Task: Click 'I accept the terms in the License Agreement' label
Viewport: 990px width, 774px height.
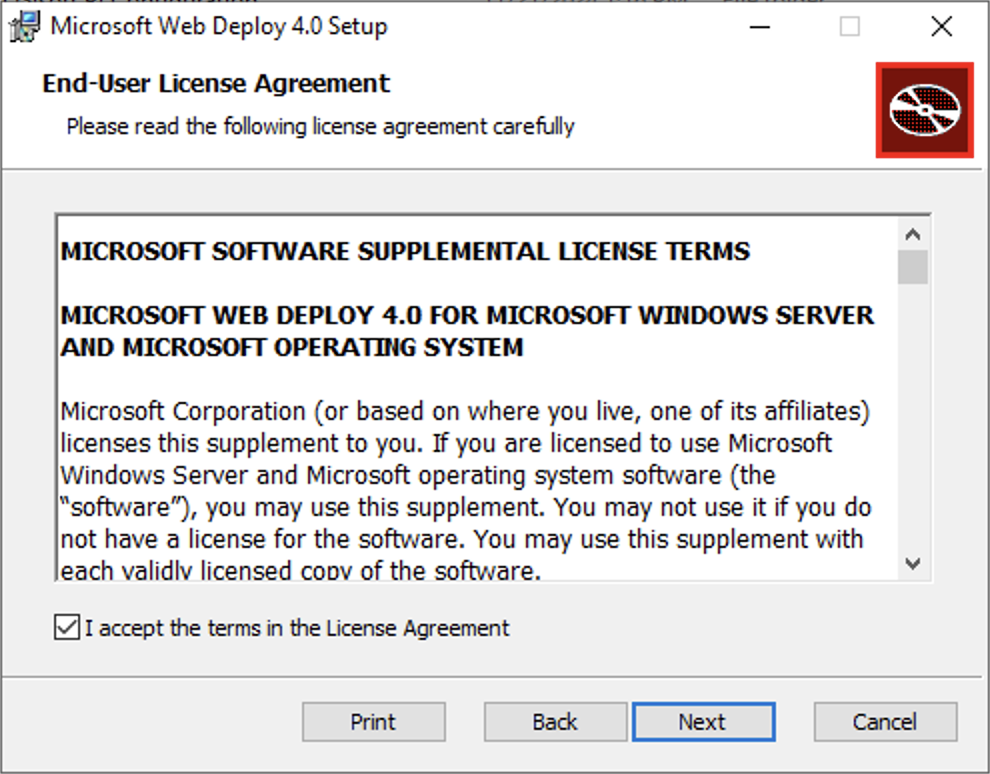Action: [x=297, y=628]
